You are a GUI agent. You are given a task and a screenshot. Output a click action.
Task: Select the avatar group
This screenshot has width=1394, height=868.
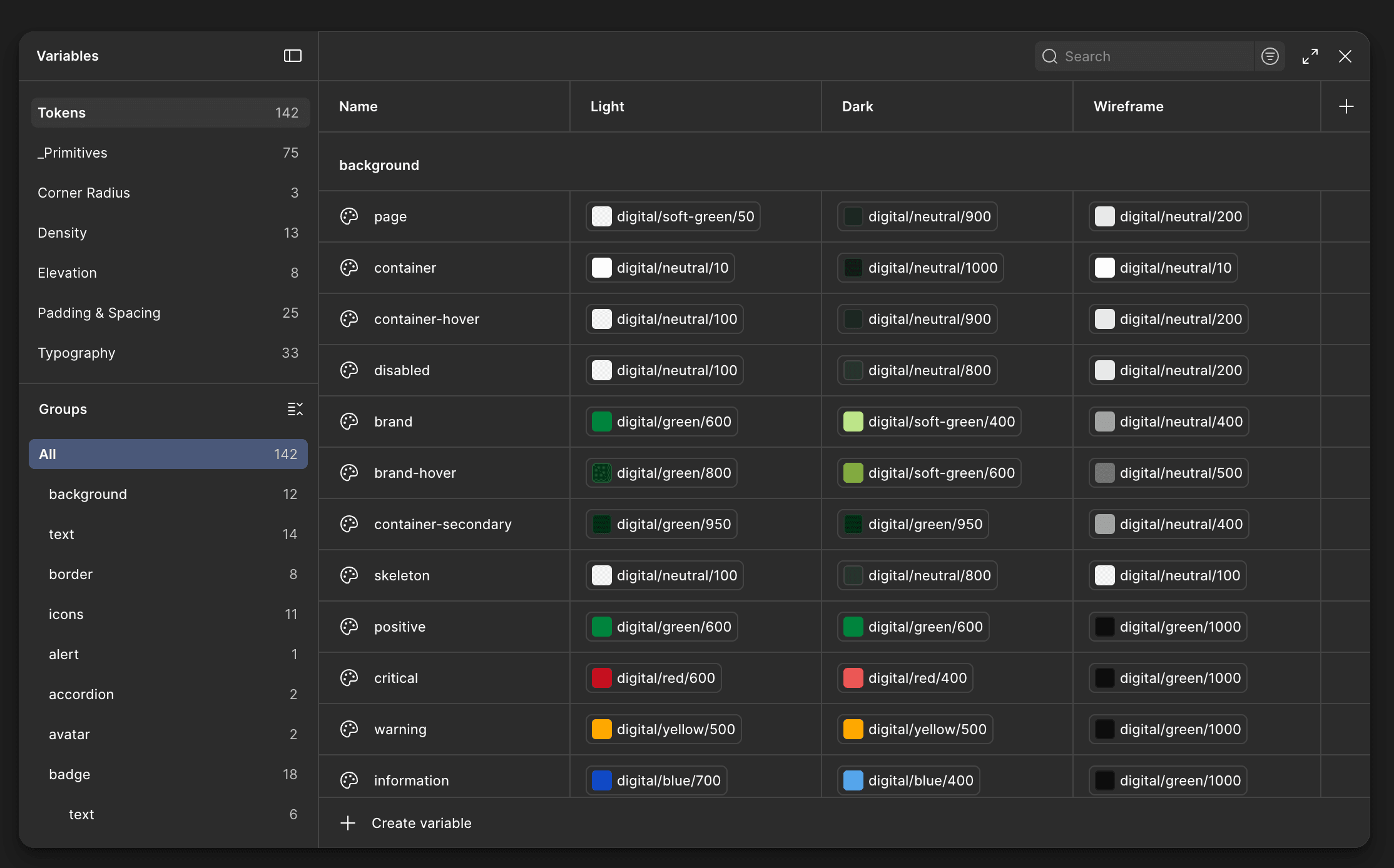168,734
